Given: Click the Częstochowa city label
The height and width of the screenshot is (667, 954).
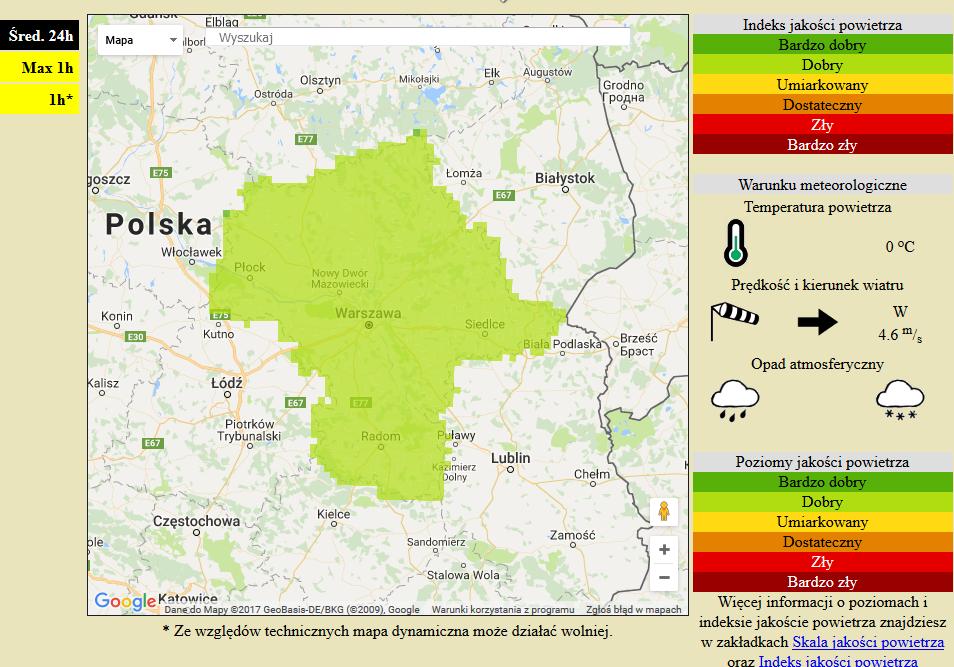Looking at the screenshot, I should (196, 522).
